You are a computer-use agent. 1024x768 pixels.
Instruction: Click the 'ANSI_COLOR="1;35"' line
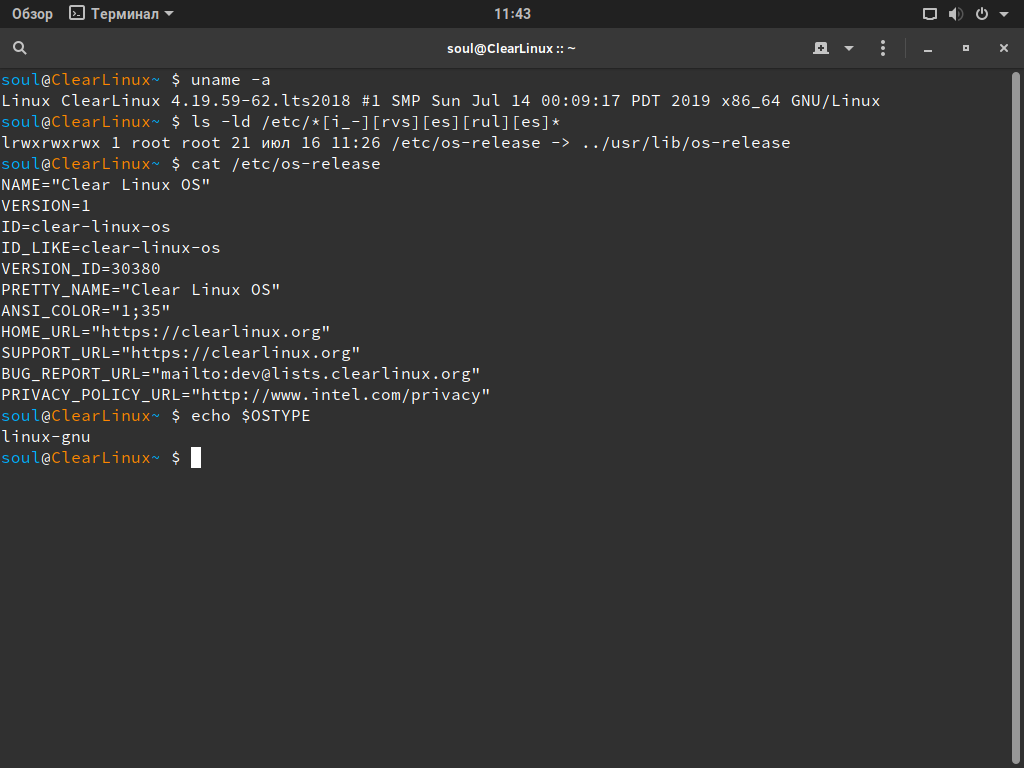click(86, 310)
